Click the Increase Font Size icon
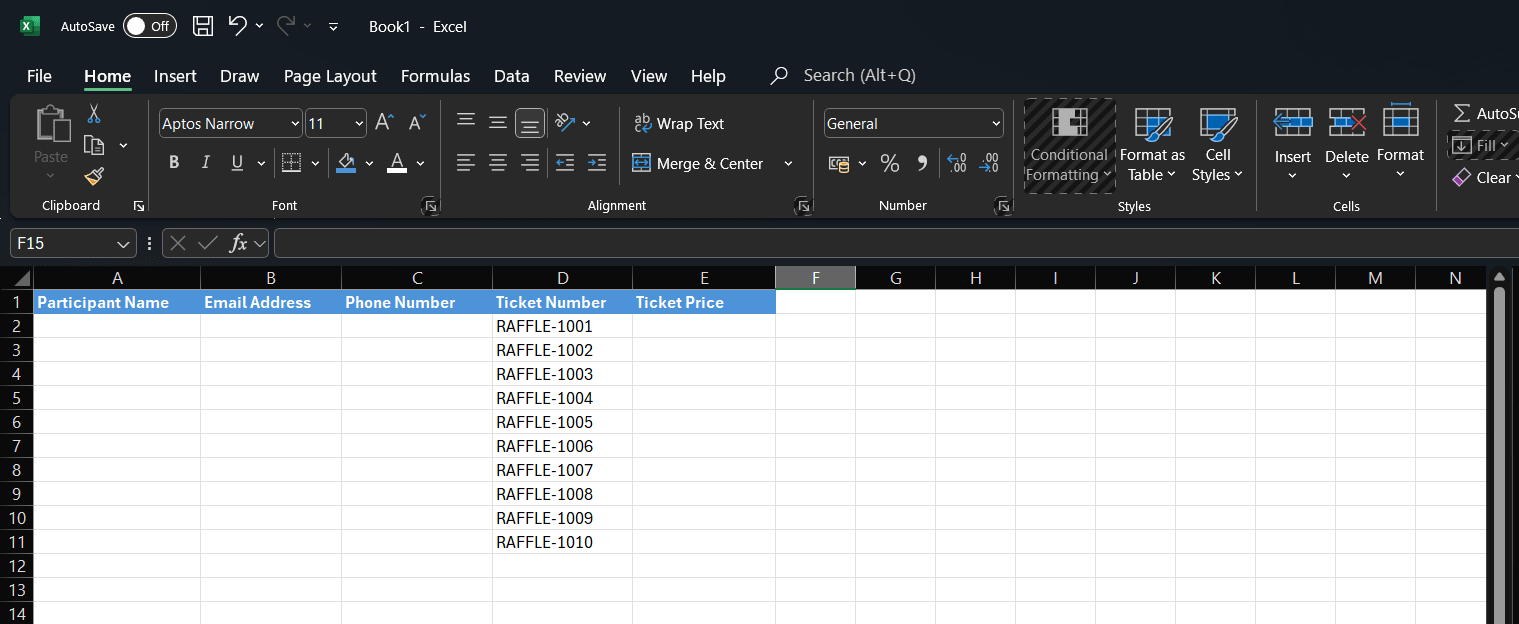Viewport: 1519px width, 624px height. tap(384, 123)
